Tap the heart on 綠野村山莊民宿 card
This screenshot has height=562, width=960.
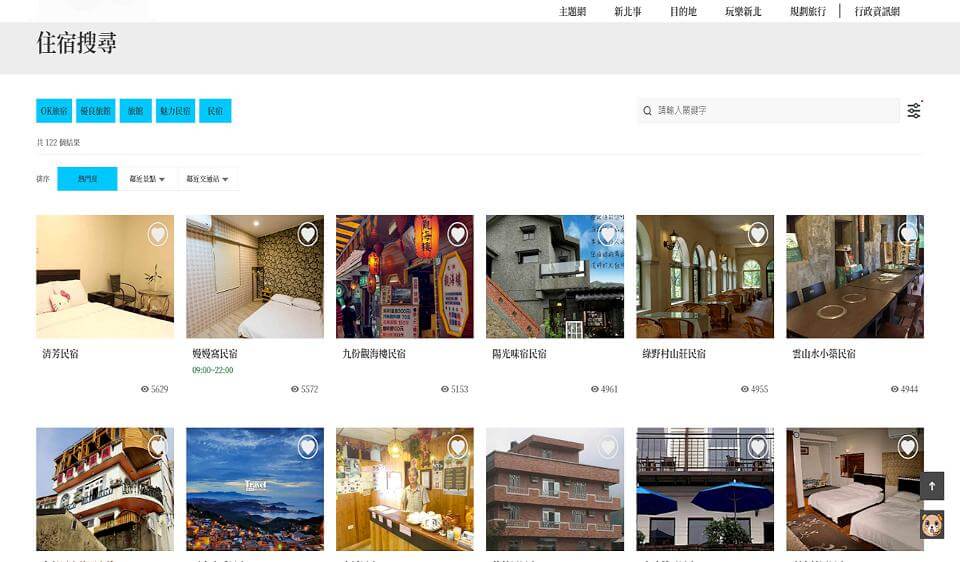pyautogui.click(x=757, y=234)
